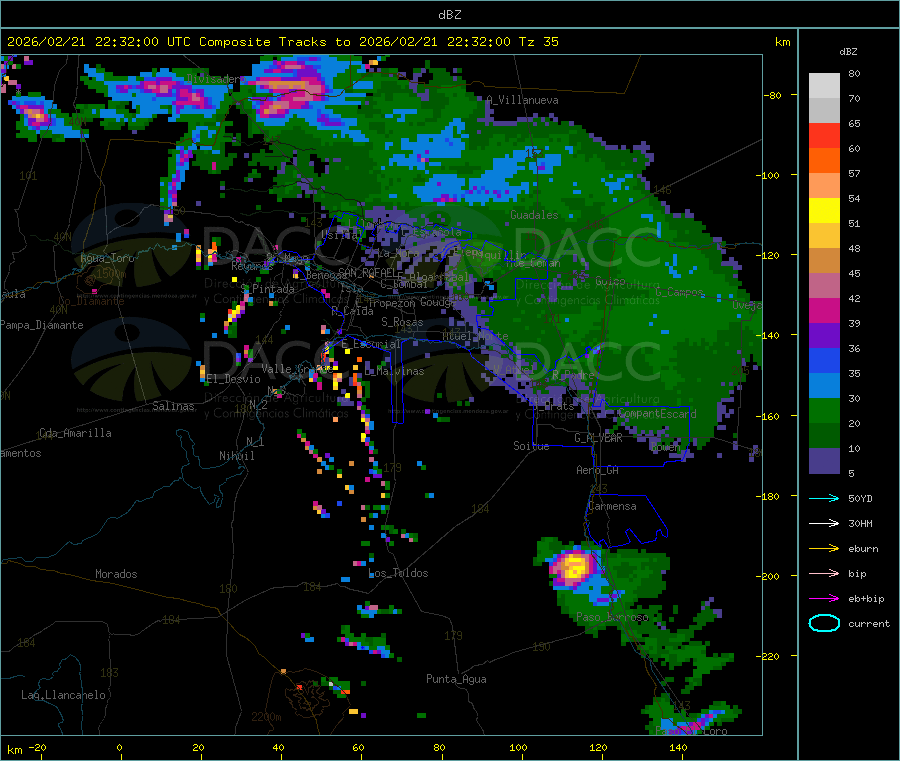This screenshot has height=761, width=900.
Task: Click the 'Los_Toldos' map label
Action: pos(398,573)
